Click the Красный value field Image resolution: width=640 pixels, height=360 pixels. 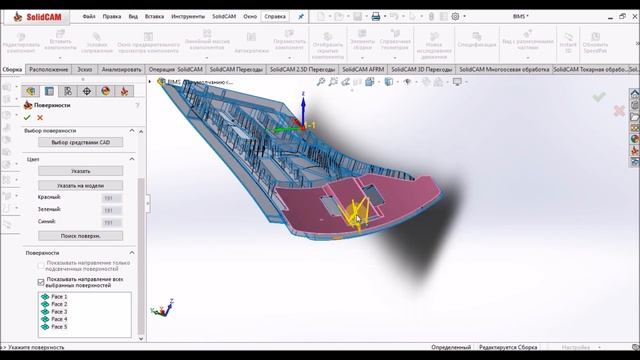pyautogui.click(x=111, y=198)
